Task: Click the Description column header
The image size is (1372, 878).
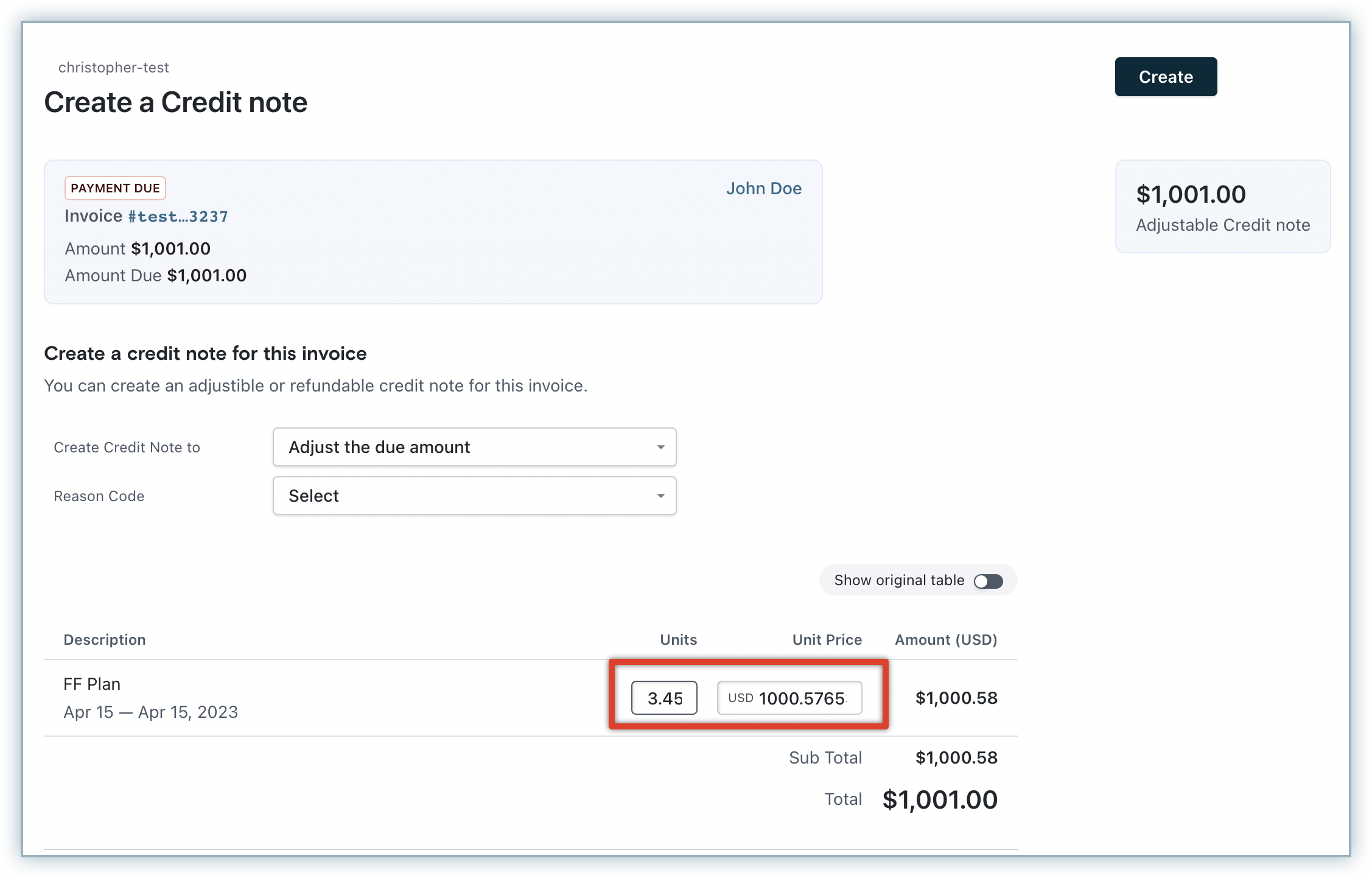Action: point(105,640)
